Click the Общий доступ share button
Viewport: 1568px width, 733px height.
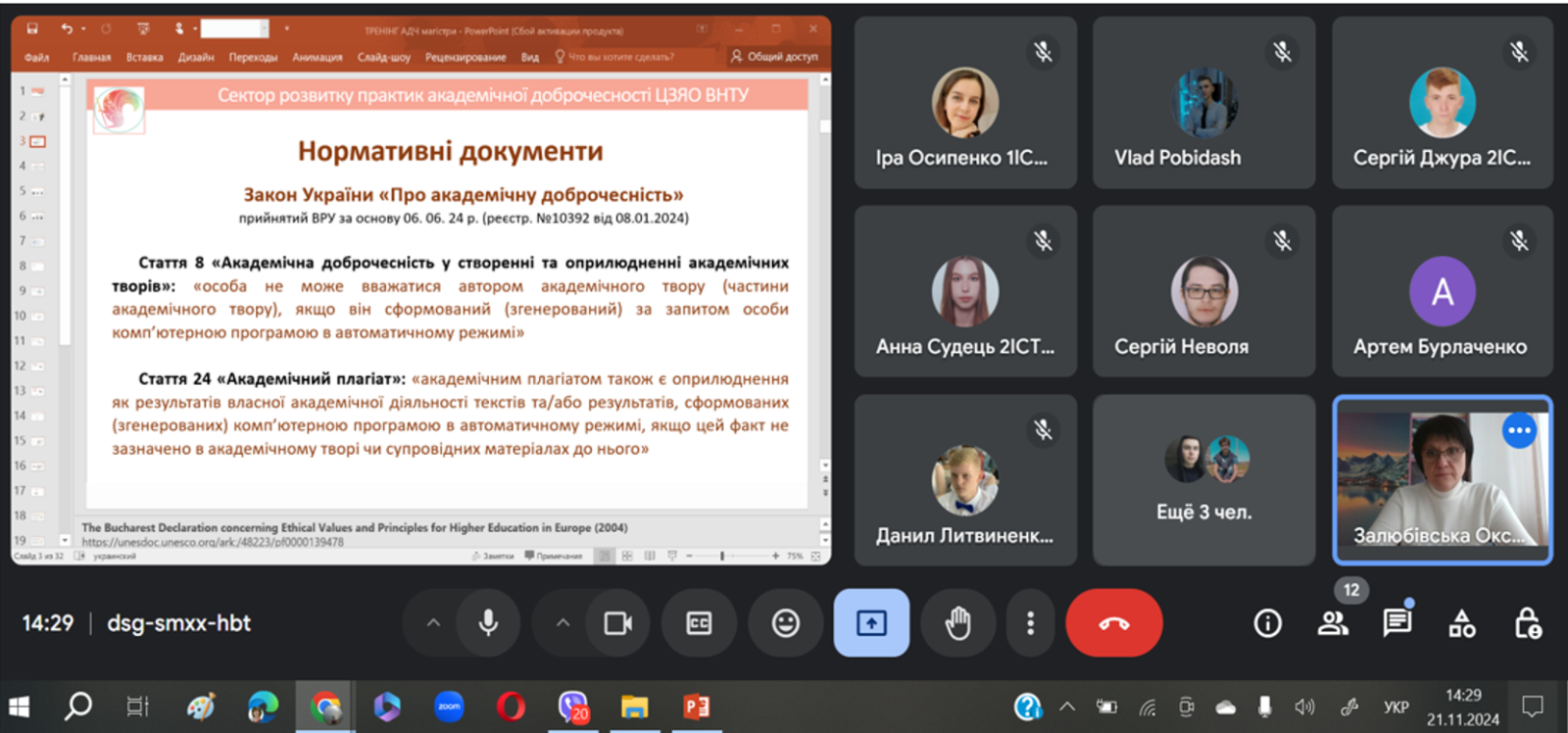(x=774, y=57)
